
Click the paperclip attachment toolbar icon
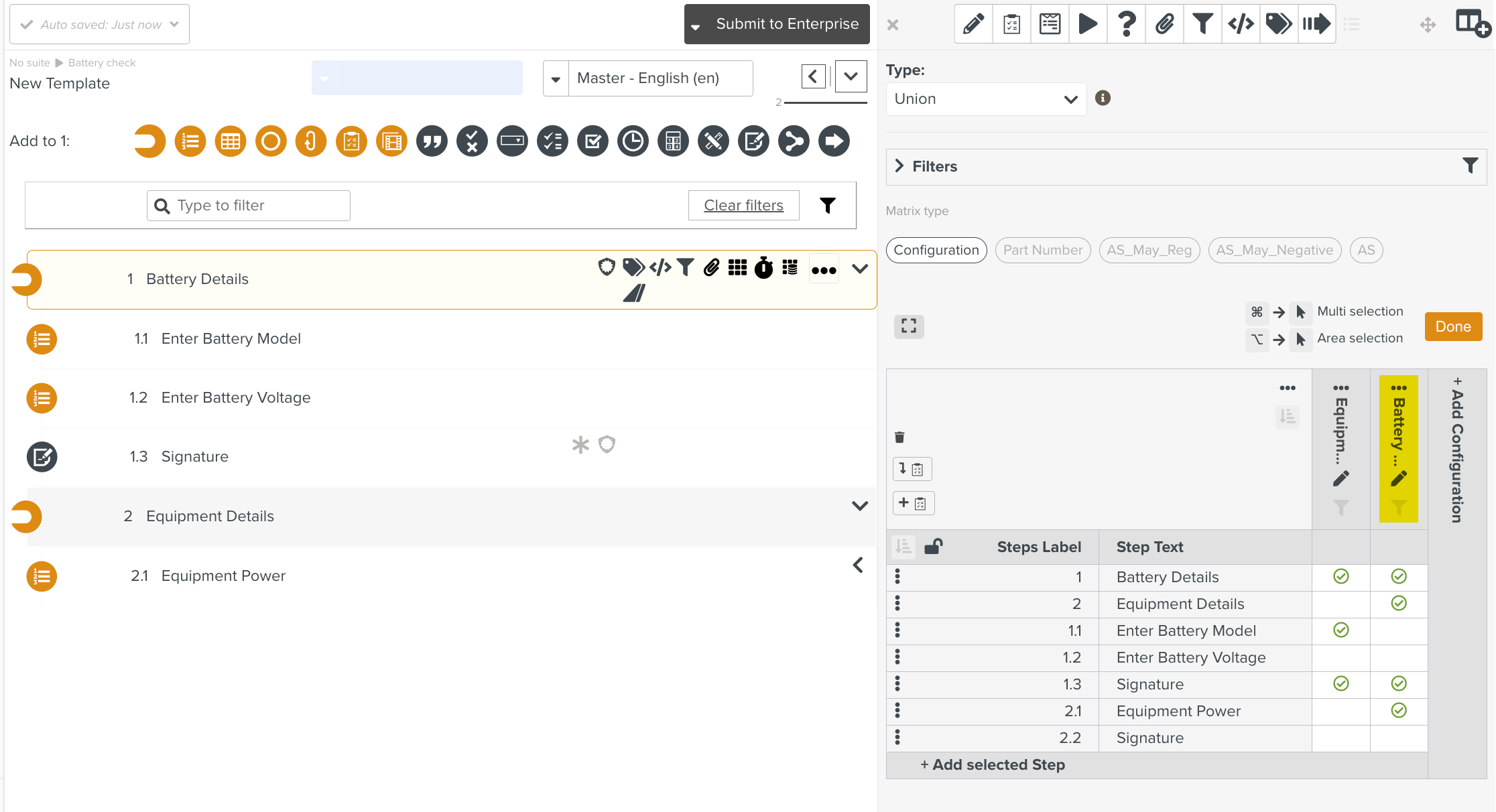click(x=1165, y=24)
